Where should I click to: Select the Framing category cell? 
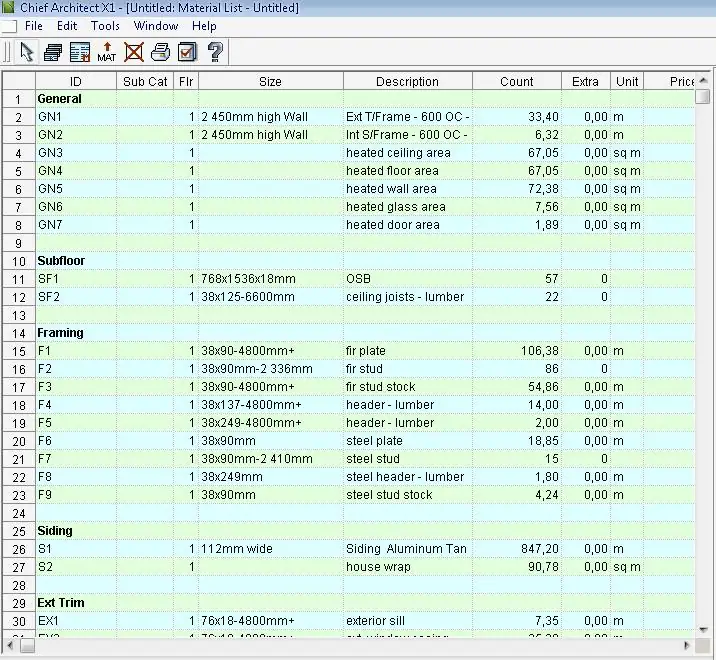(x=76, y=333)
